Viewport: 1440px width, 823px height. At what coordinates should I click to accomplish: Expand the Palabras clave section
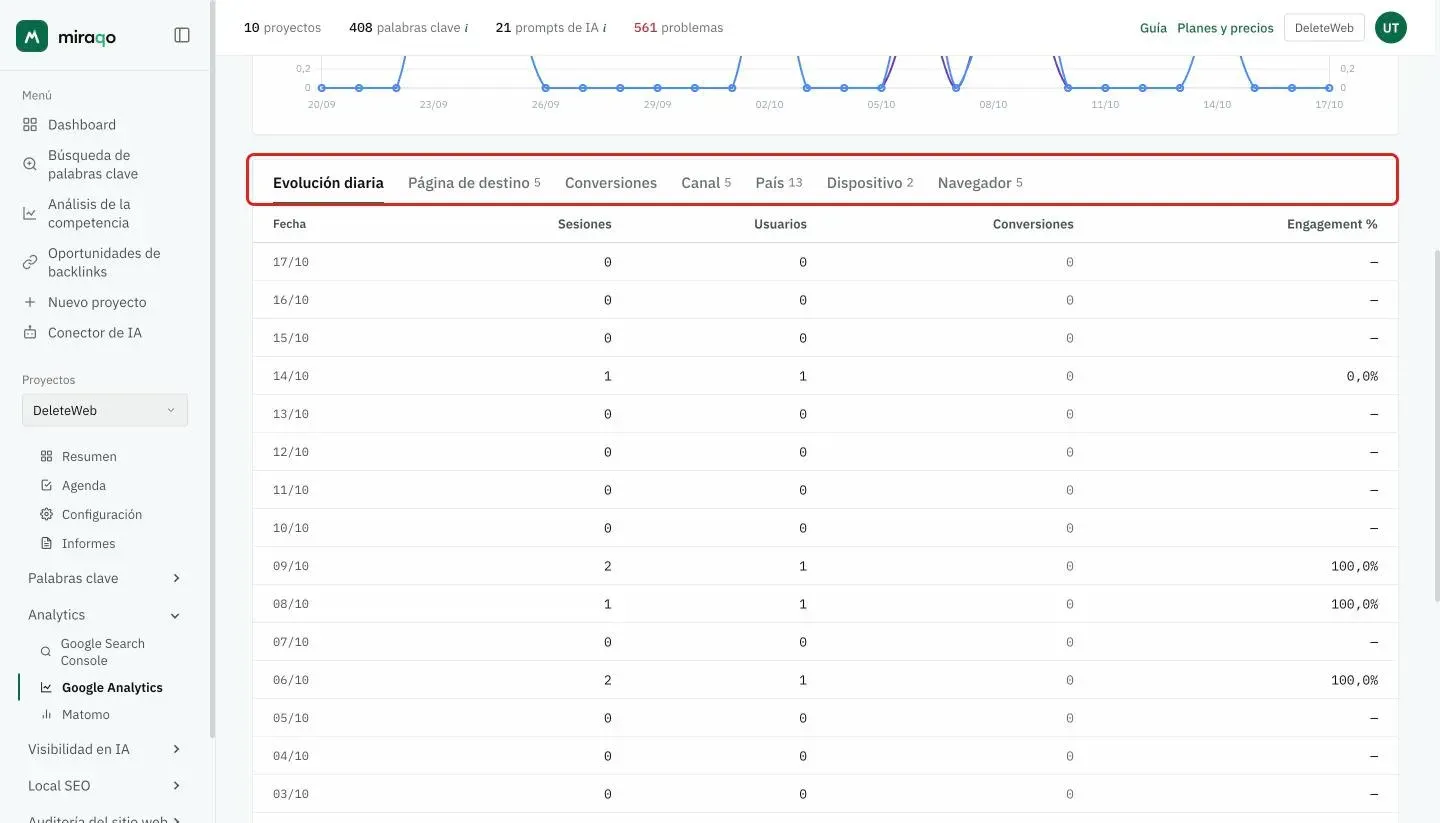coord(105,578)
